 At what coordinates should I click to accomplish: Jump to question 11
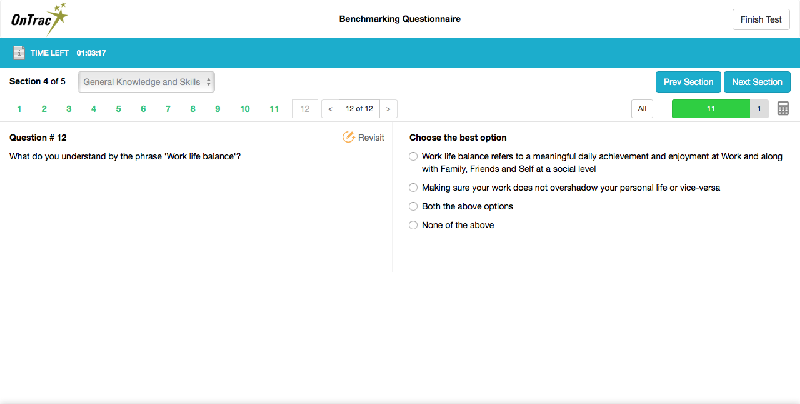tap(274, 108)
